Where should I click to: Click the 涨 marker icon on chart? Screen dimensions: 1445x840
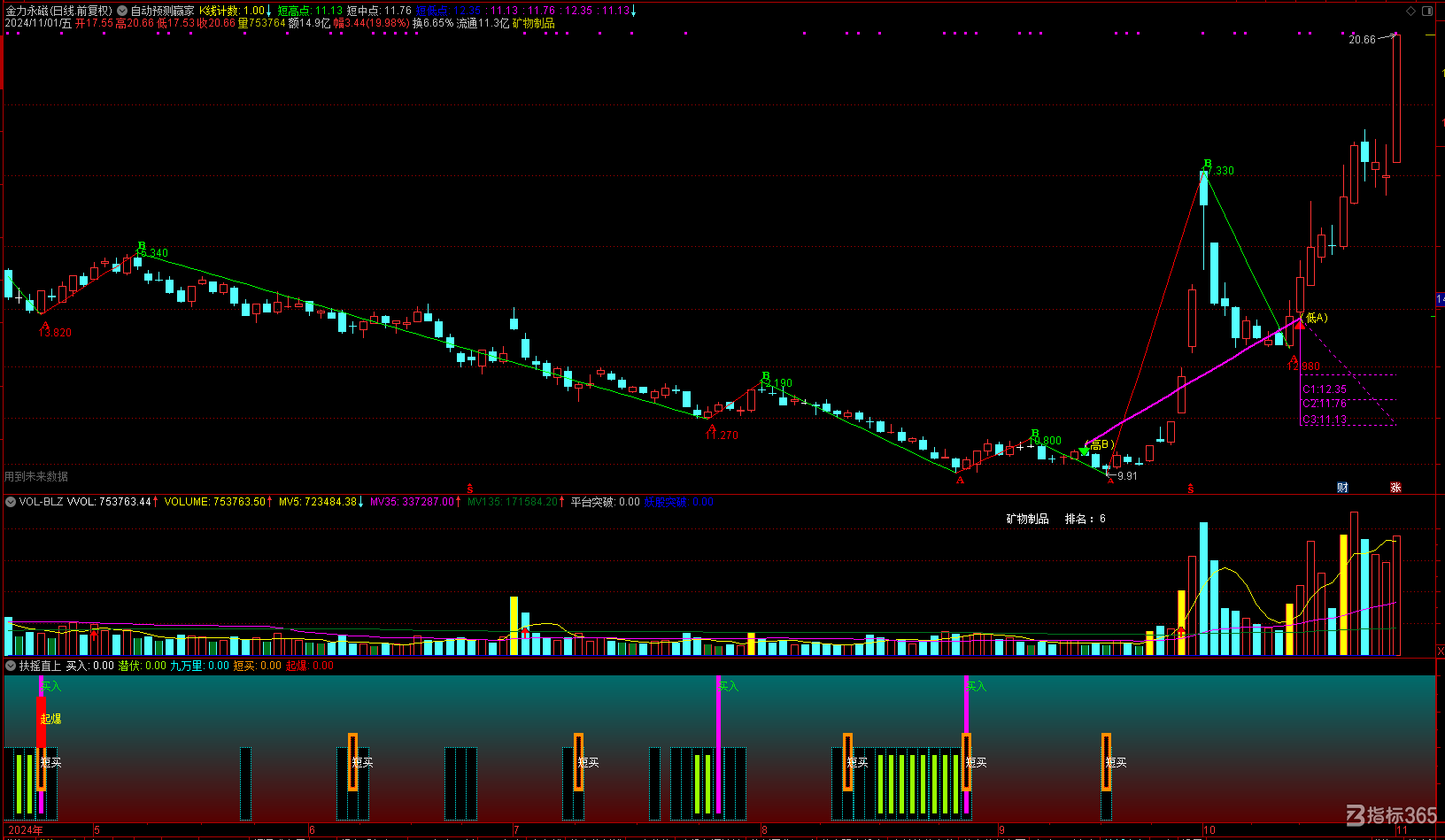(1395, 488)
